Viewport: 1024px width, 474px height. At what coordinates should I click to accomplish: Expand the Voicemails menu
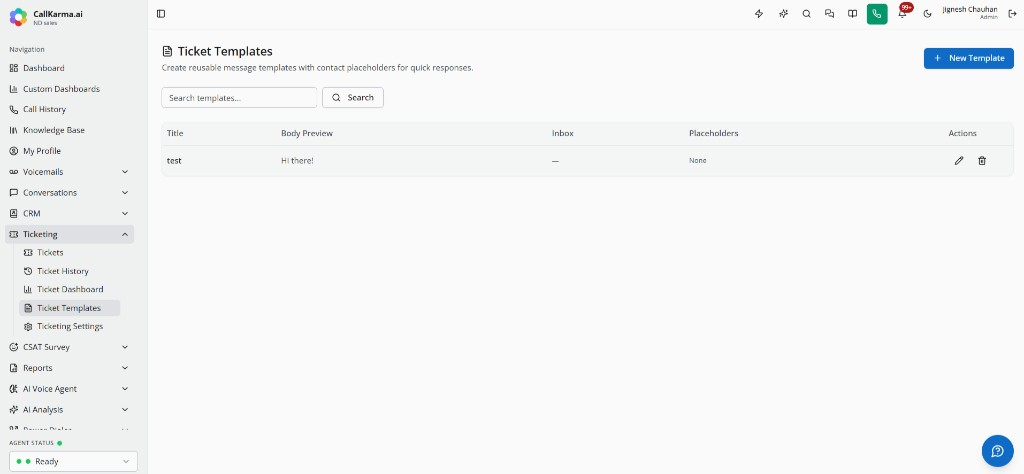[69, 172]
